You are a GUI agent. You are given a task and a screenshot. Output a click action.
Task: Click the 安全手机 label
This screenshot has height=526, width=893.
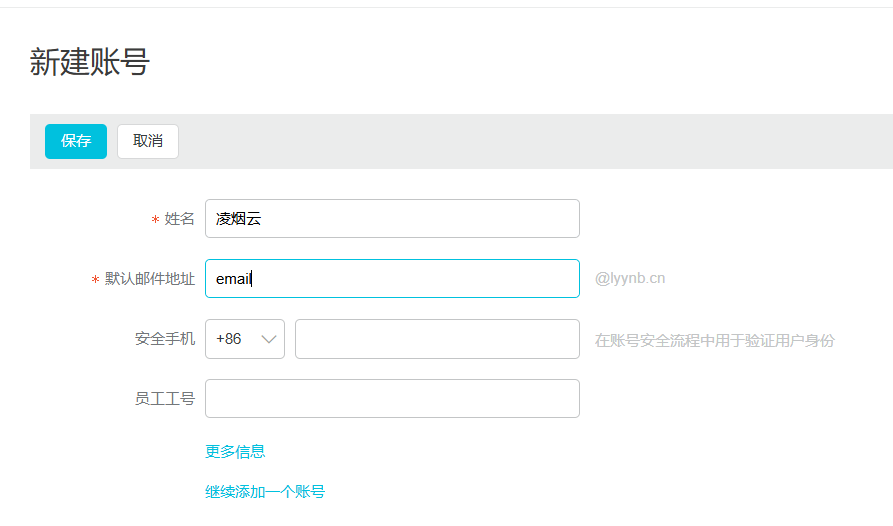coord(165,339)
